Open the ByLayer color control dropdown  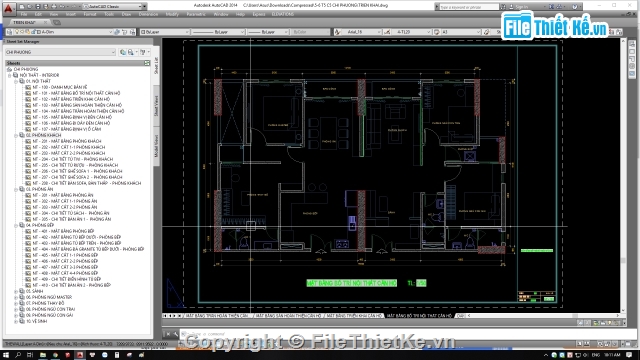[164, 32]
